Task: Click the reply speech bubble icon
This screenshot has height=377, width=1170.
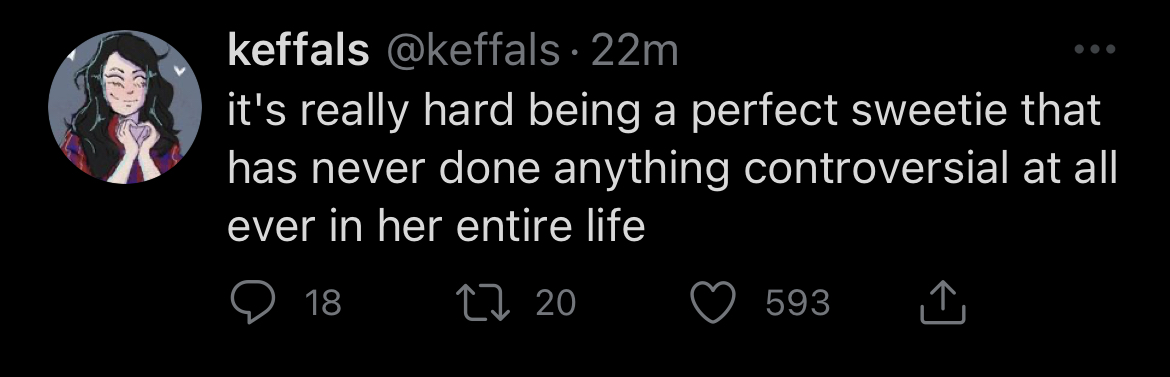Action: pos(252,302)
